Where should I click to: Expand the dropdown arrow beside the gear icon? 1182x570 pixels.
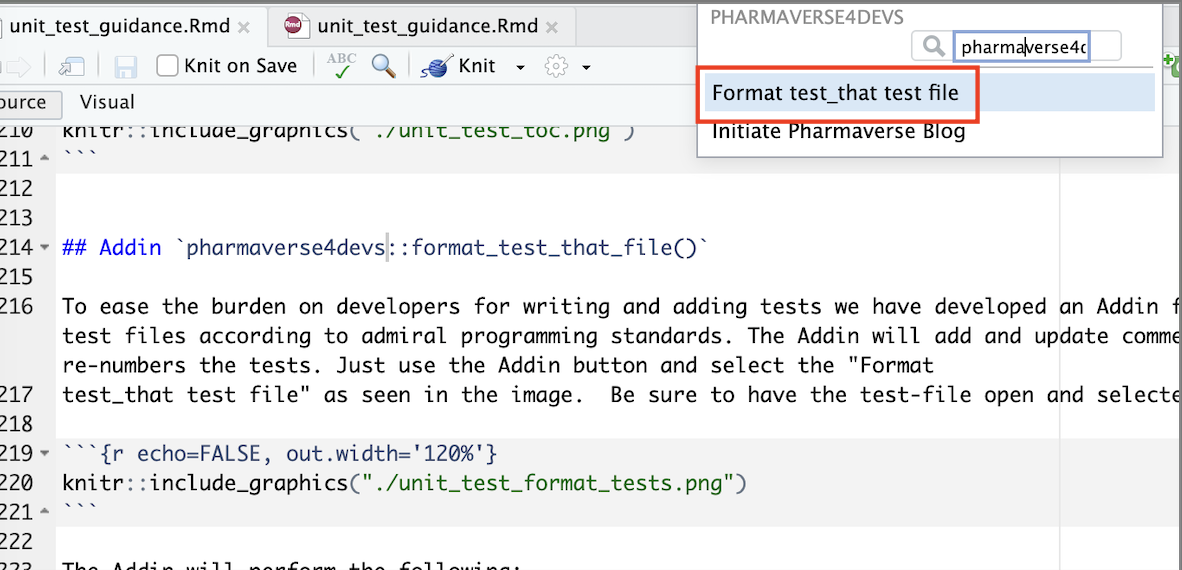coord(586,67)
